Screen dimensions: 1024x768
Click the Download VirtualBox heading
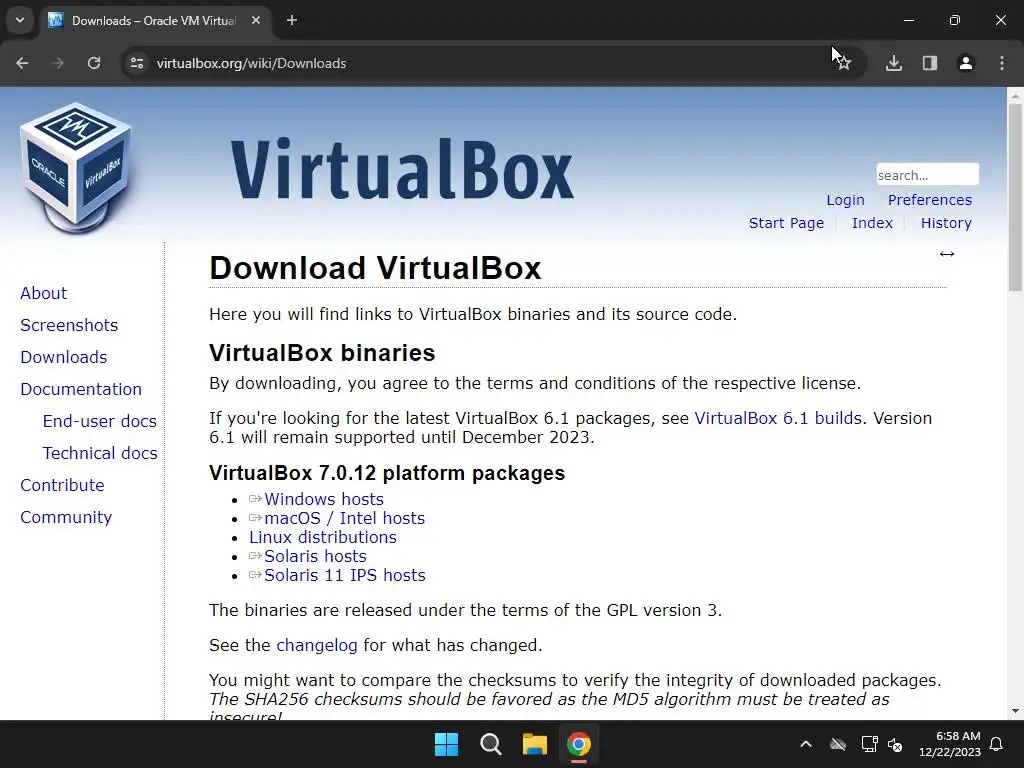tap(376, 268)
